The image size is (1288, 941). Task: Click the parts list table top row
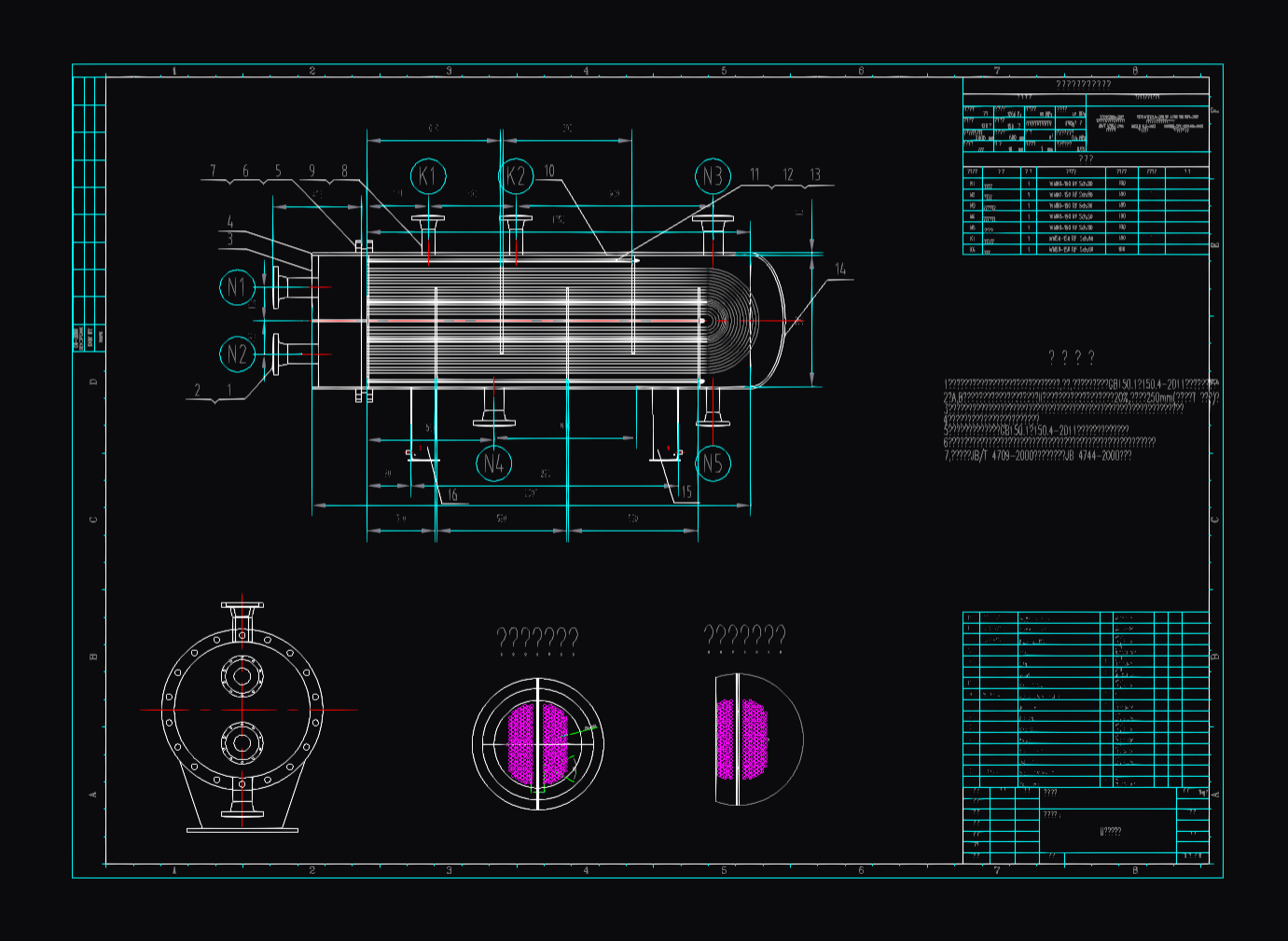pos(1086,617)
